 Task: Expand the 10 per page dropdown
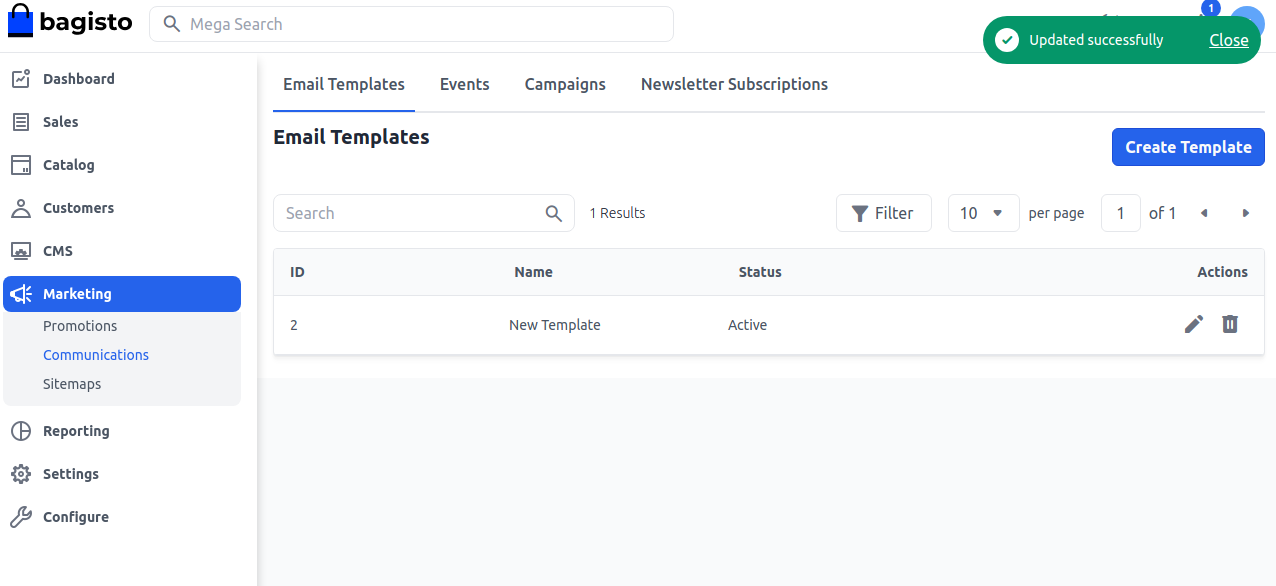[x=982, y=213]
